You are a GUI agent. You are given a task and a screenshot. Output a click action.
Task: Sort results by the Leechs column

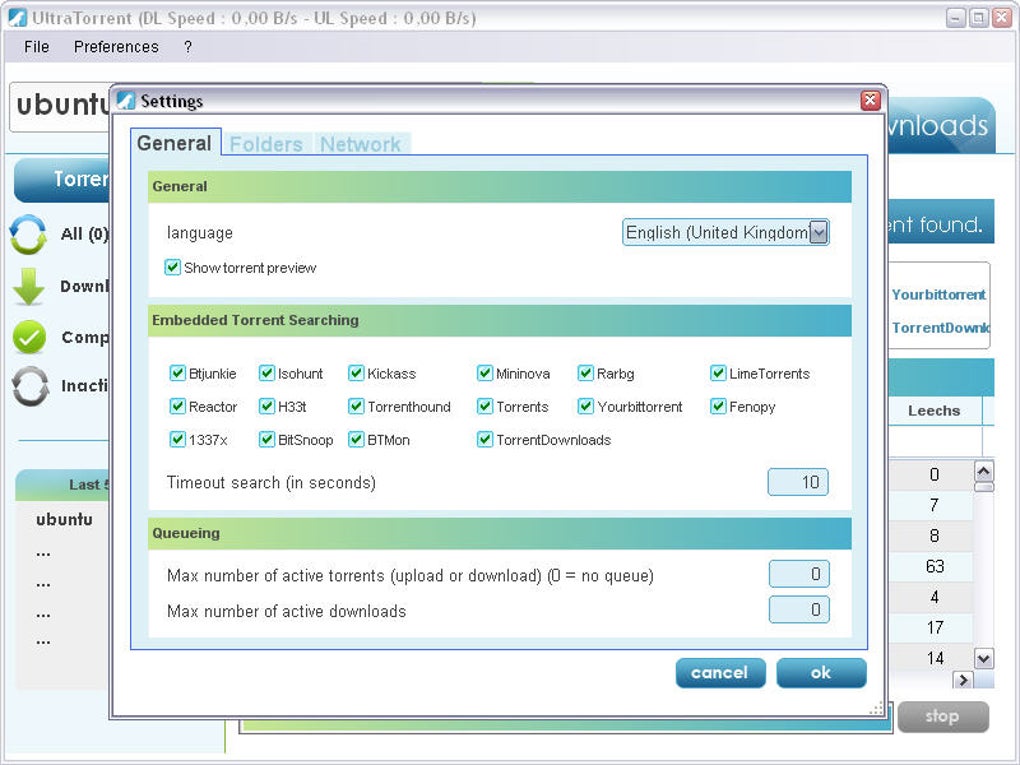pos(934,410)
